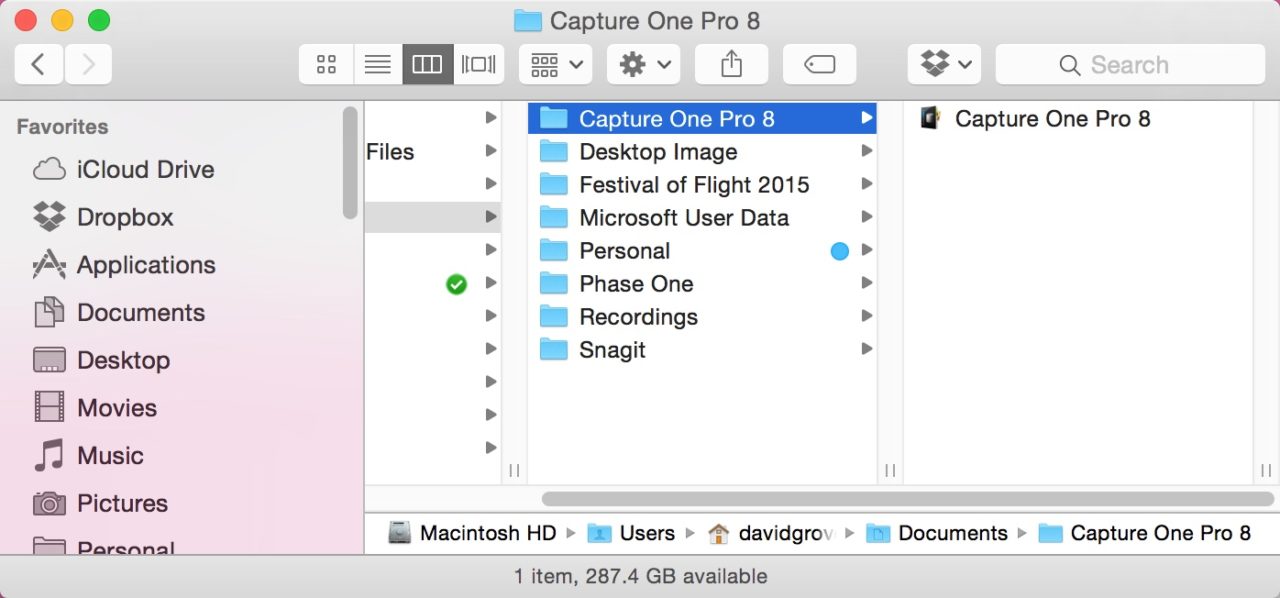The height and width of the screenshot is (598, 1280).
Task: Click the folder proxy icon in title bar
Action: pyautogui.click(x=528, y=20)
